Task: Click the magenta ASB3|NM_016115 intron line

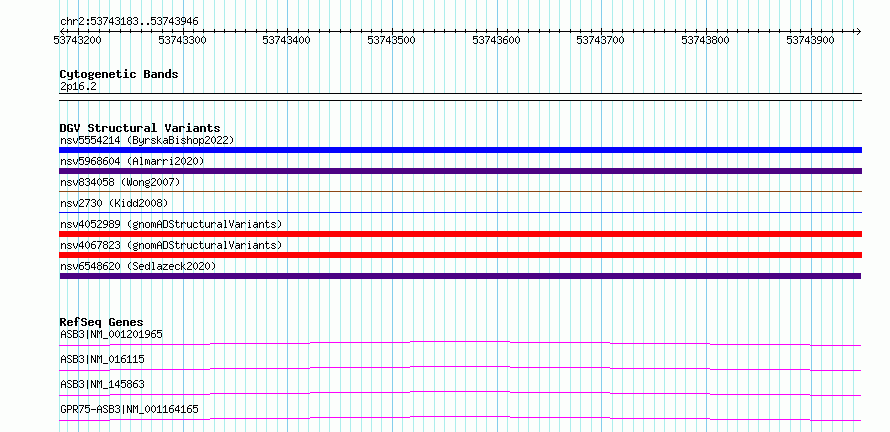Action: click(x=460, y=368)
